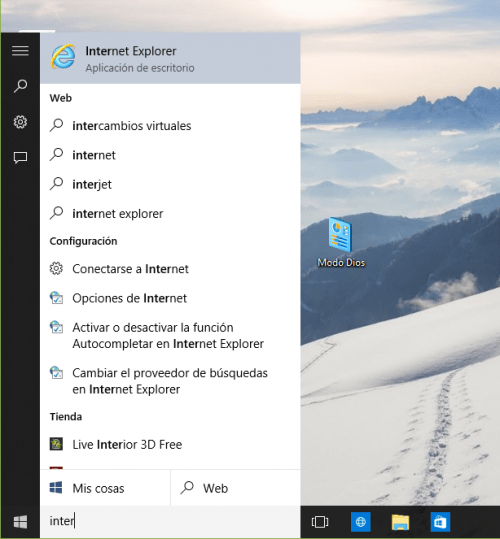Switch to the Mis cosas filter
The image size is (500, 539).
(105, 488)
